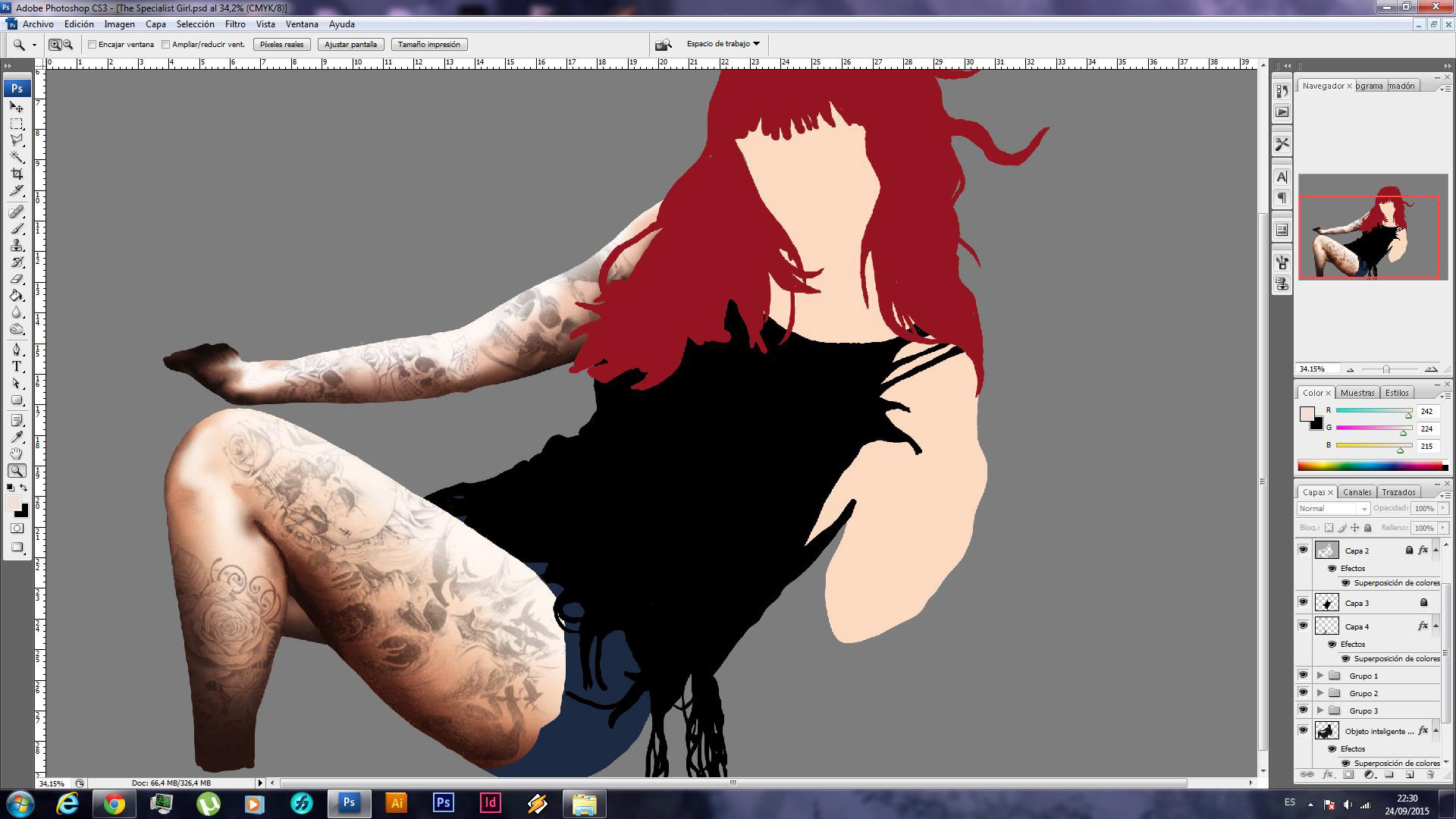Pick the Horizontal Type tool
This screenshot has height=819, width=1456.
[x=17, y=366]
